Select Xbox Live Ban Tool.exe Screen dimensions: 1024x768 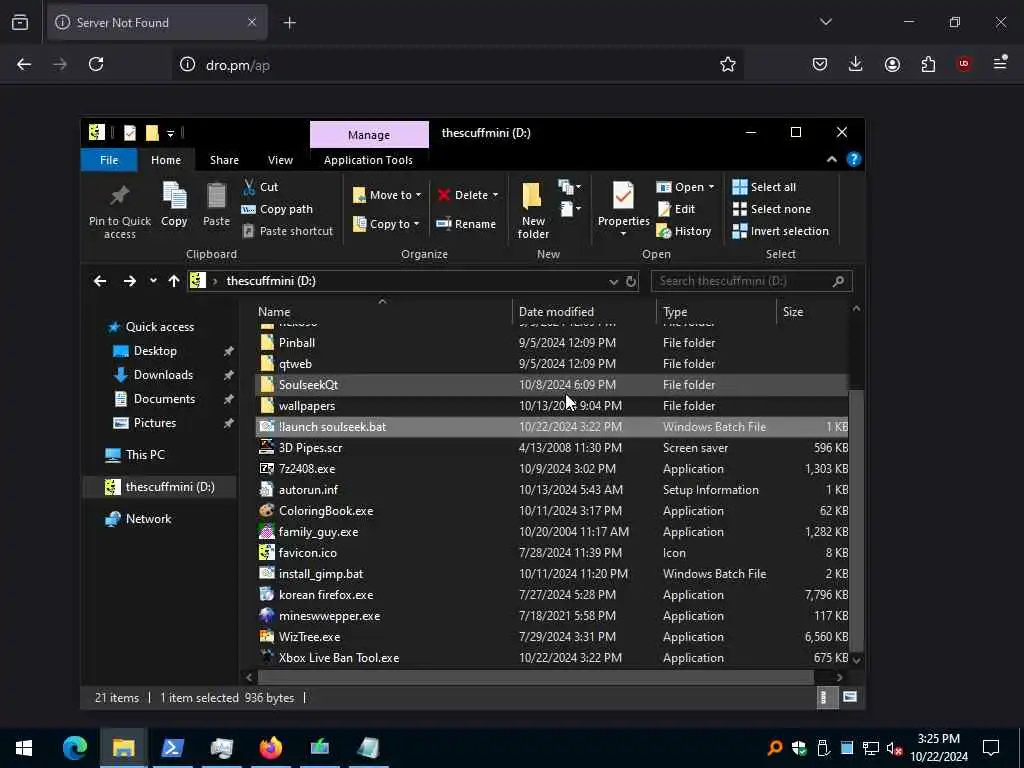(x=552, y=658)
